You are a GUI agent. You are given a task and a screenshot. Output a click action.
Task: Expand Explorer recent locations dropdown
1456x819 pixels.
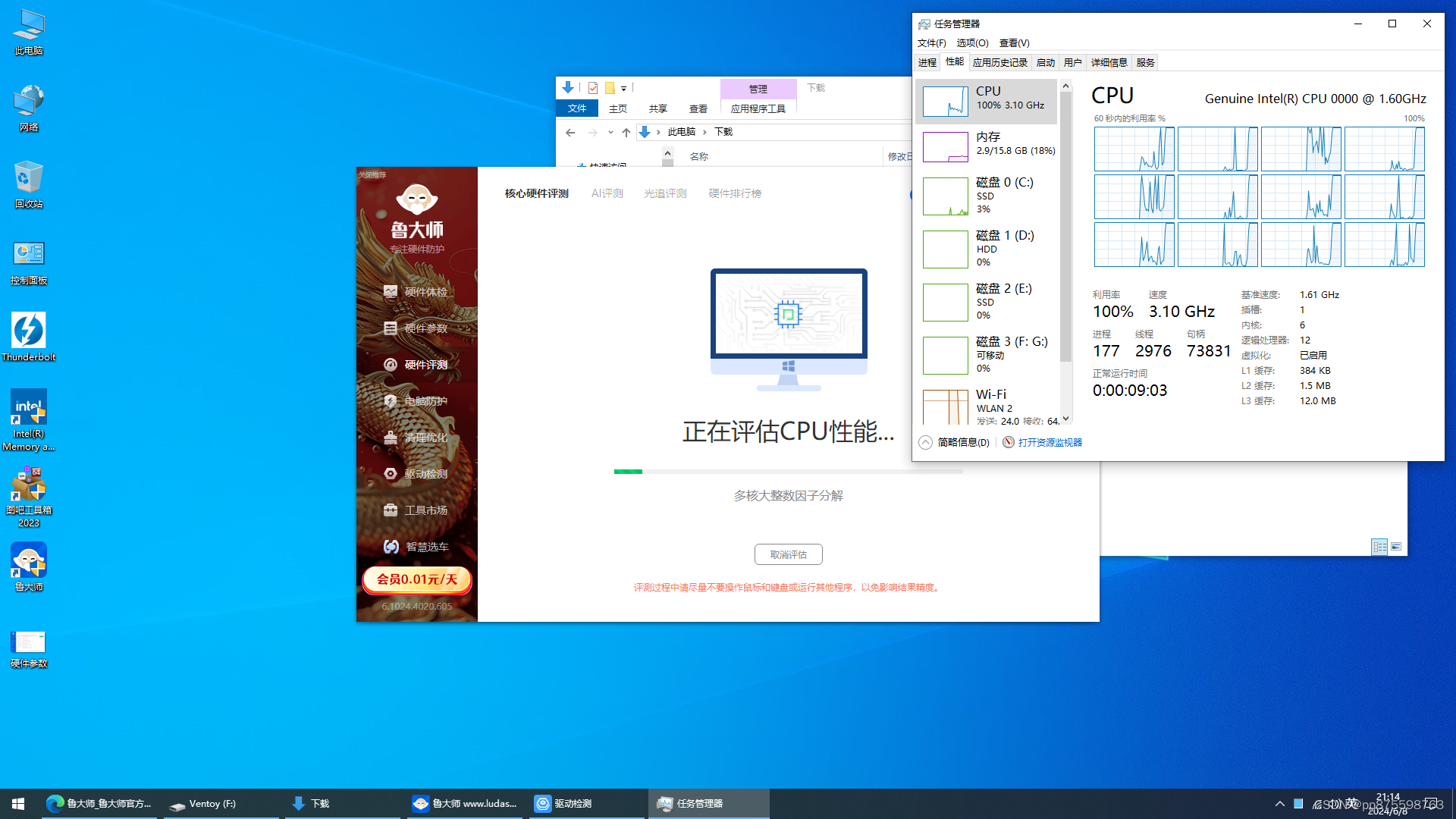click(x=610, y=132)
